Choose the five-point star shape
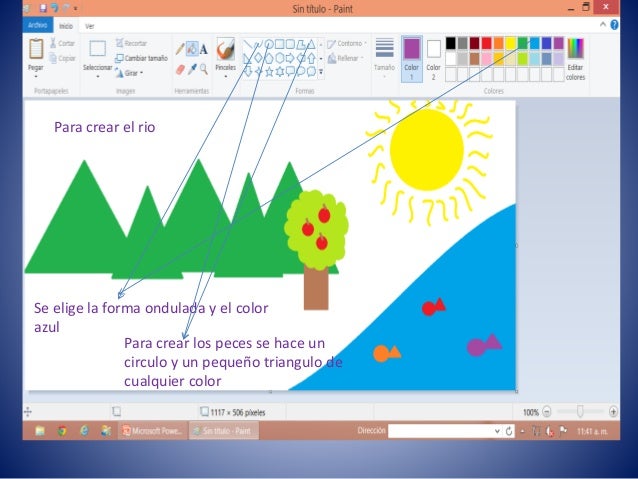Image resolution: width=638 pixels, height=479 pixels. (x=269, y=72)
